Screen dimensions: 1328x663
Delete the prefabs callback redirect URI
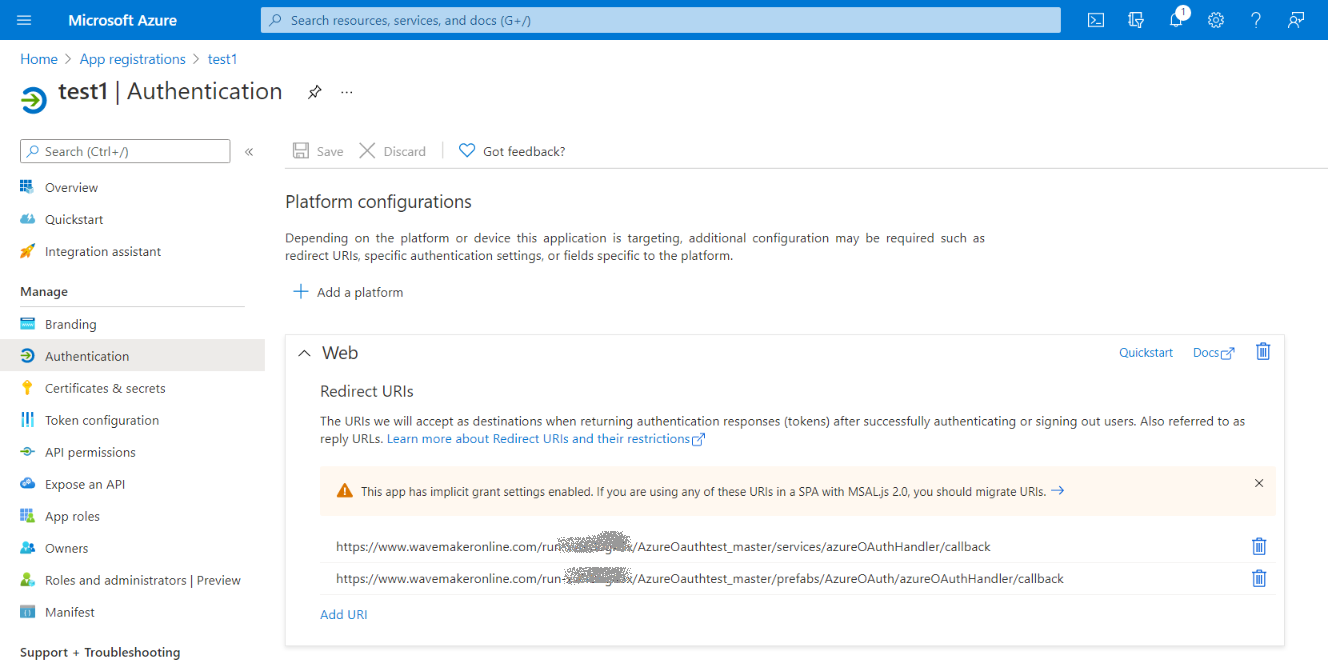(x=1259, y=578)
